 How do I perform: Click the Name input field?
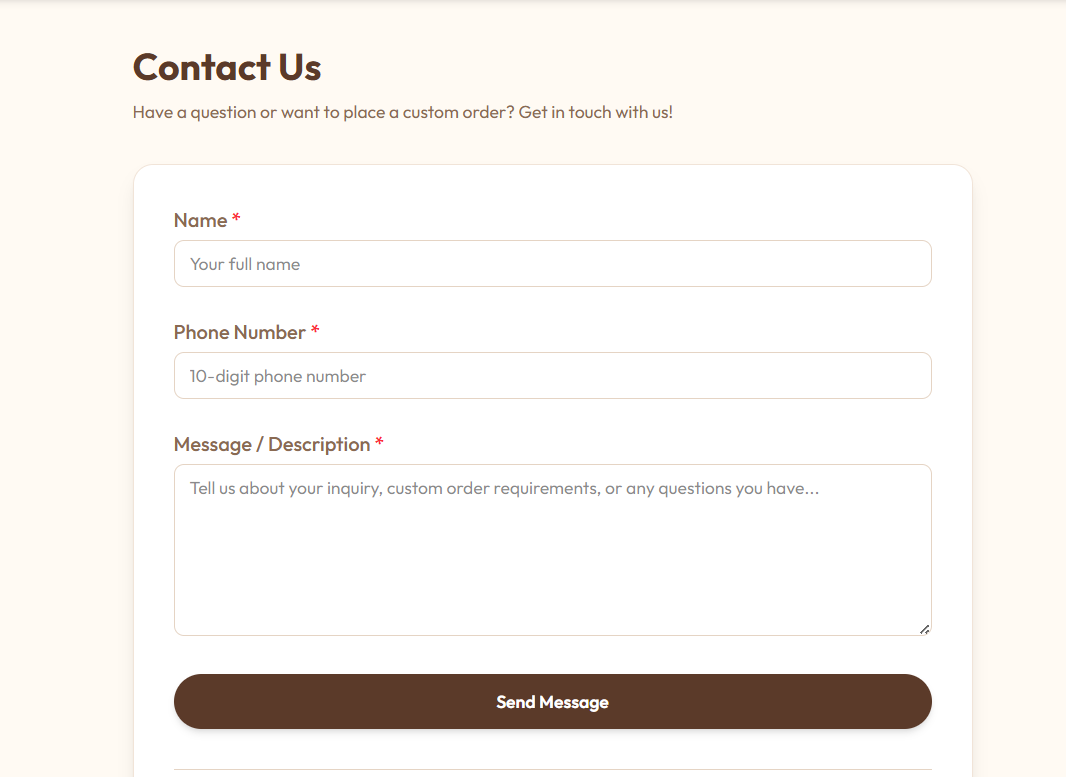click(553, 263)
